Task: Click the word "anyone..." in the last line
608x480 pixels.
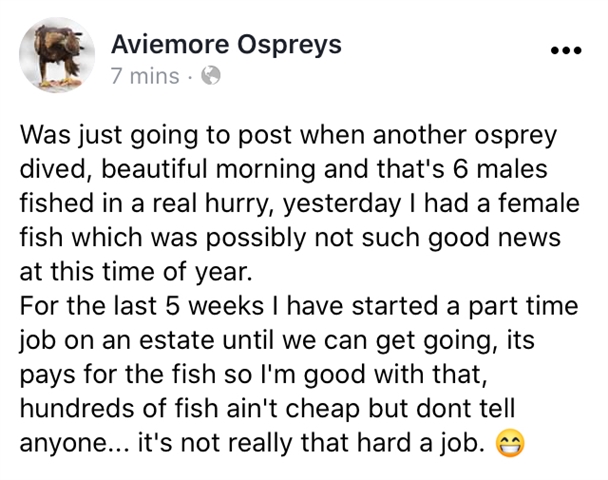Action: tap(77, 441)
